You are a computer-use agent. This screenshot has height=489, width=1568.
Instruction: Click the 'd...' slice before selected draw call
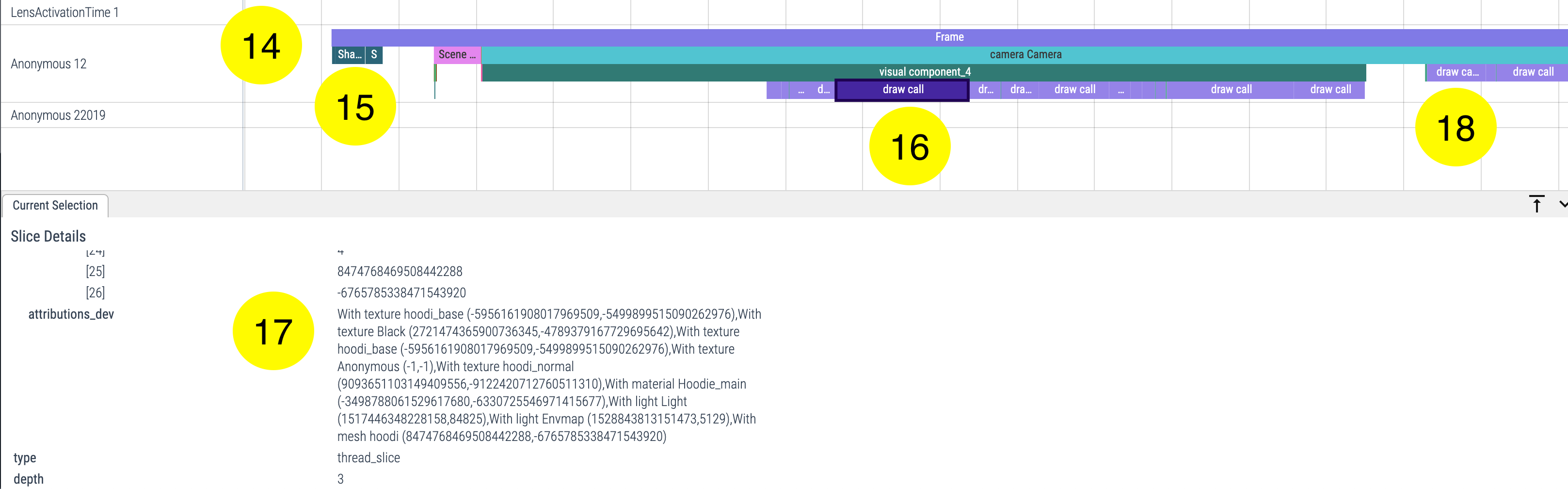pos(823,90)
